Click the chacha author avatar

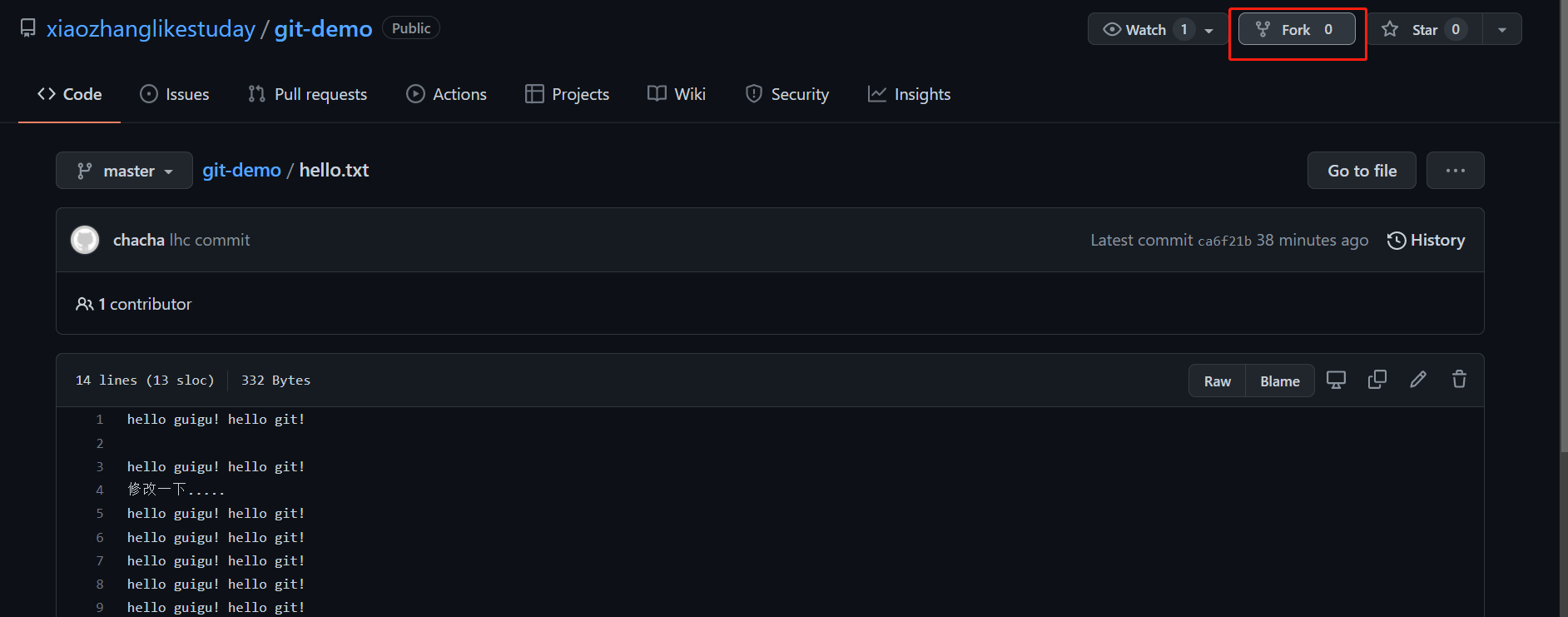[85, 241]
